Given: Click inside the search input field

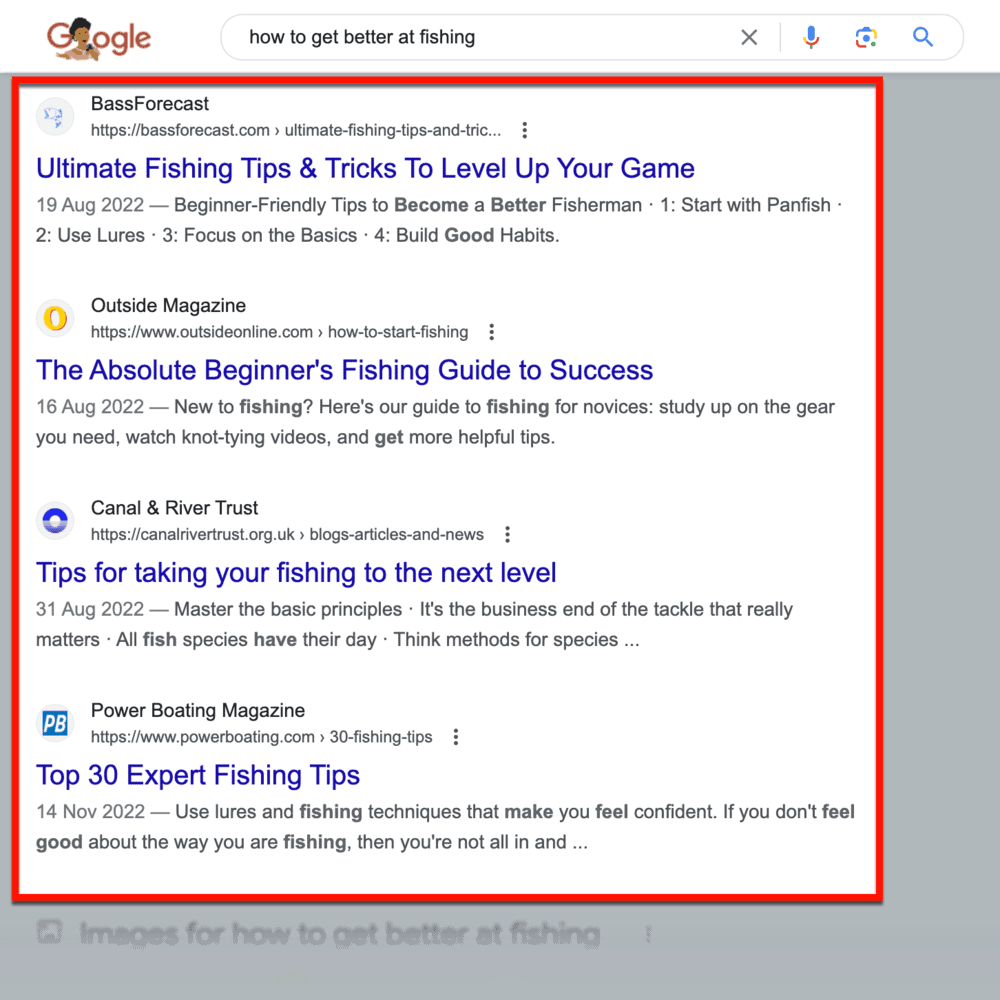Looking at the screenshot, I should [x=480, y=36].
